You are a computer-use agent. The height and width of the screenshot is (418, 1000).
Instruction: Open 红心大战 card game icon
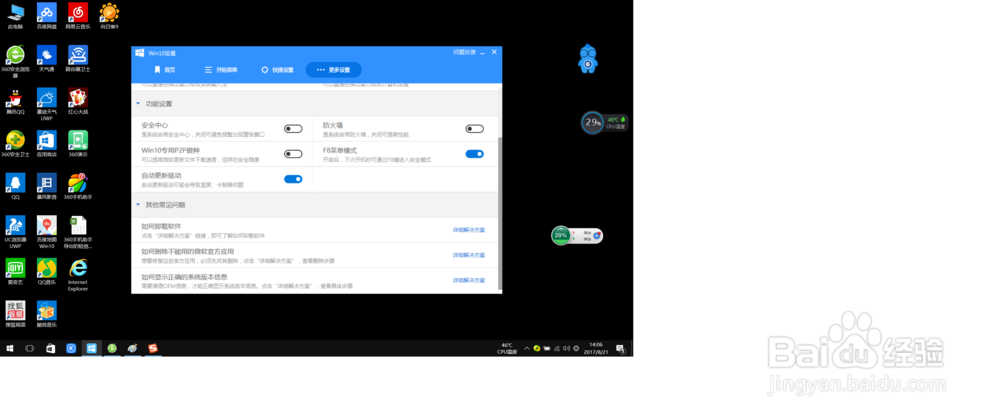pos(78,101)
